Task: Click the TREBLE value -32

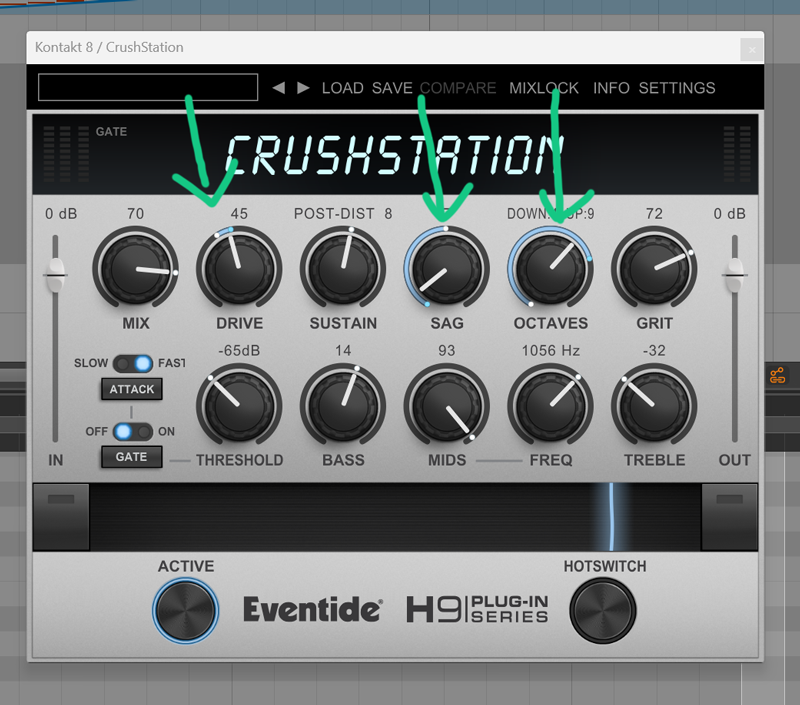Action: click(x=655, y=350)
